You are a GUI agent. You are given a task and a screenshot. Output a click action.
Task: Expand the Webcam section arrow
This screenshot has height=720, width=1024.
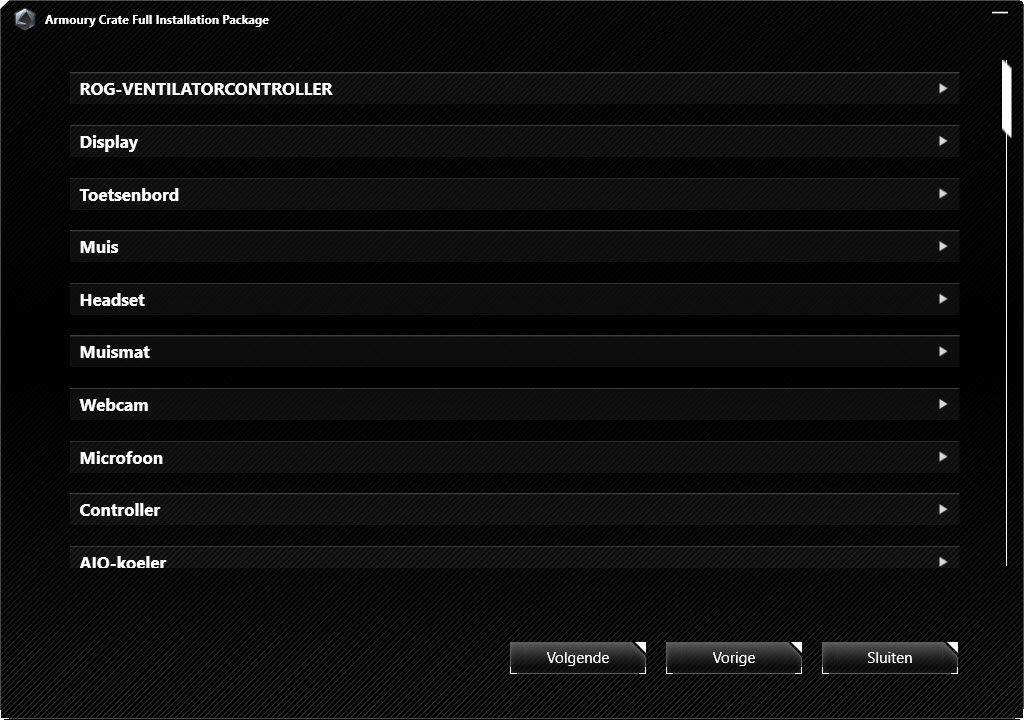942,404
